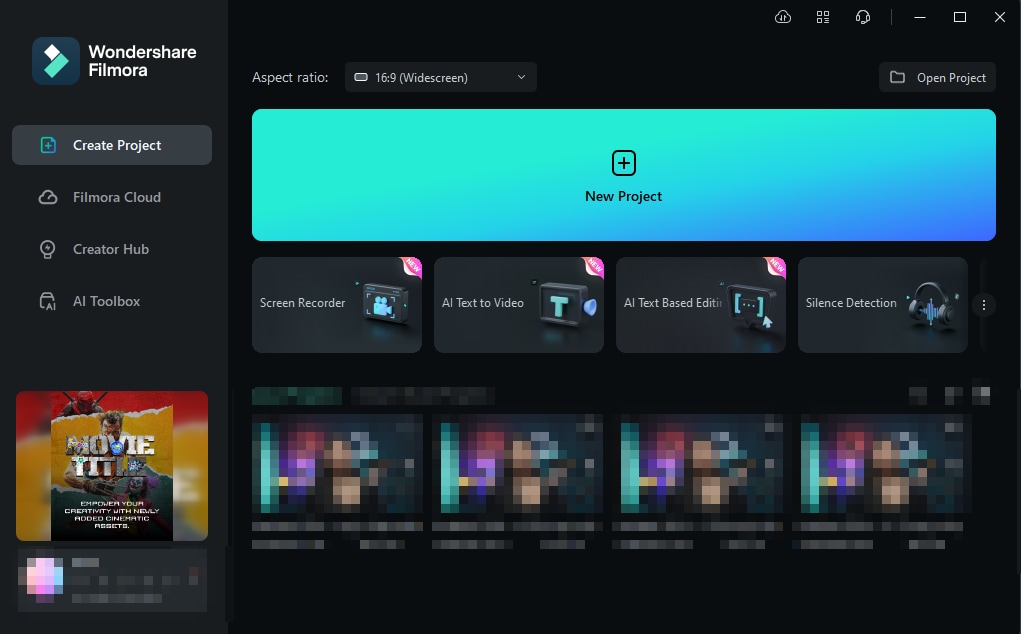Screen dimensions: 1021x634
Task: Click the headset support icon
Action: point(862,17)
